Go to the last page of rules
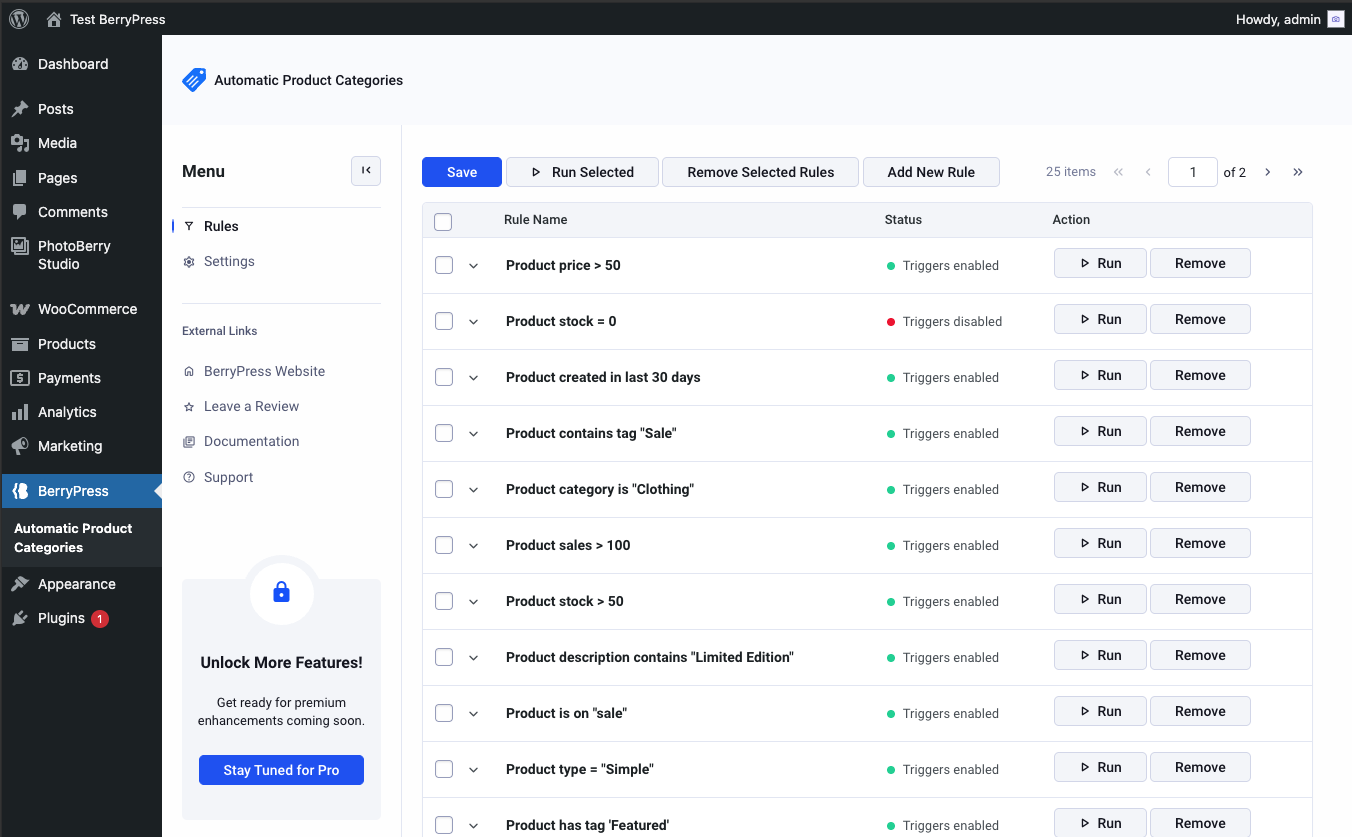 pyautogui.click(x=1298, y=172)
